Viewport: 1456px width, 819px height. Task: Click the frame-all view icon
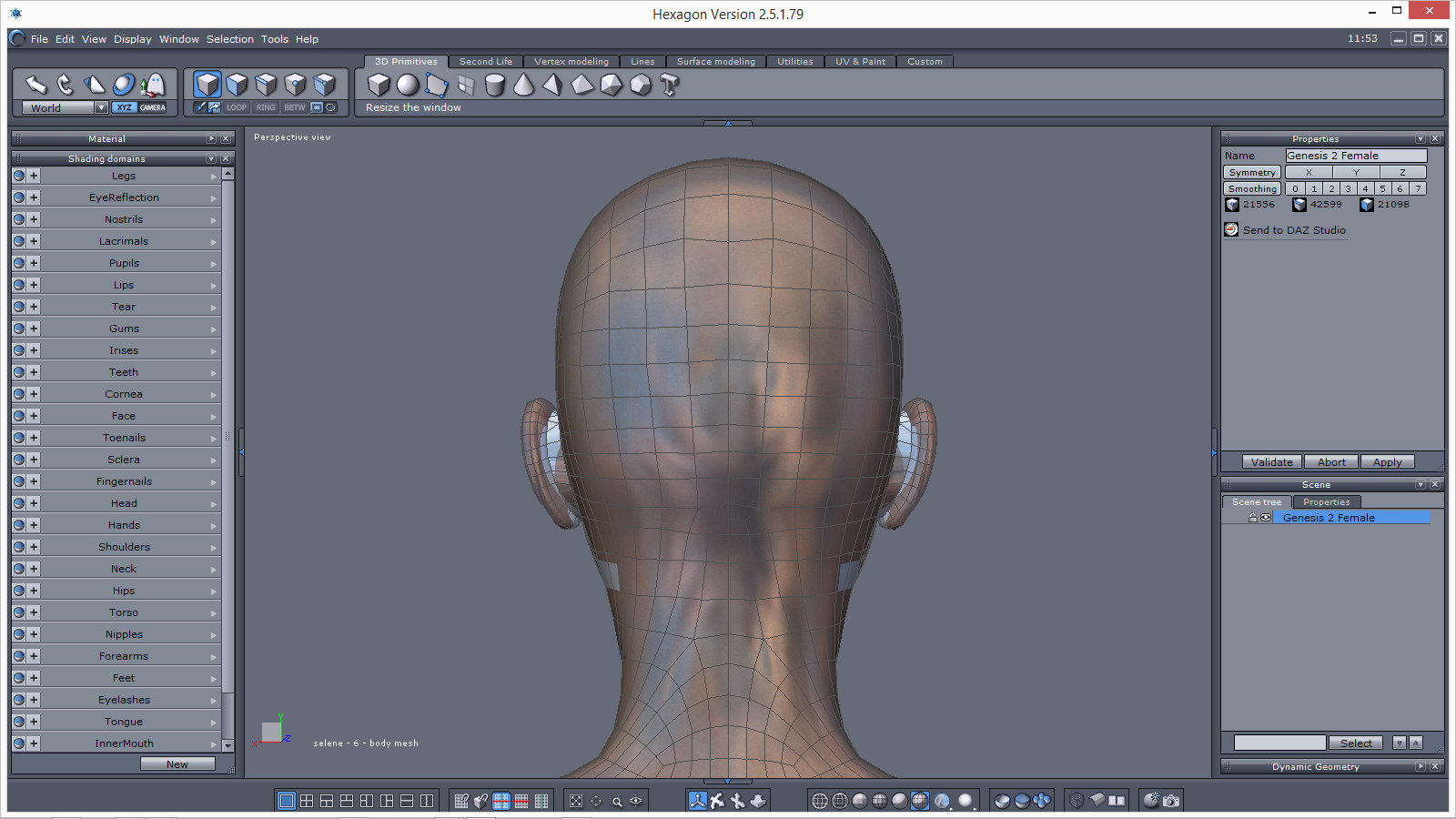[x=576, y=801]
